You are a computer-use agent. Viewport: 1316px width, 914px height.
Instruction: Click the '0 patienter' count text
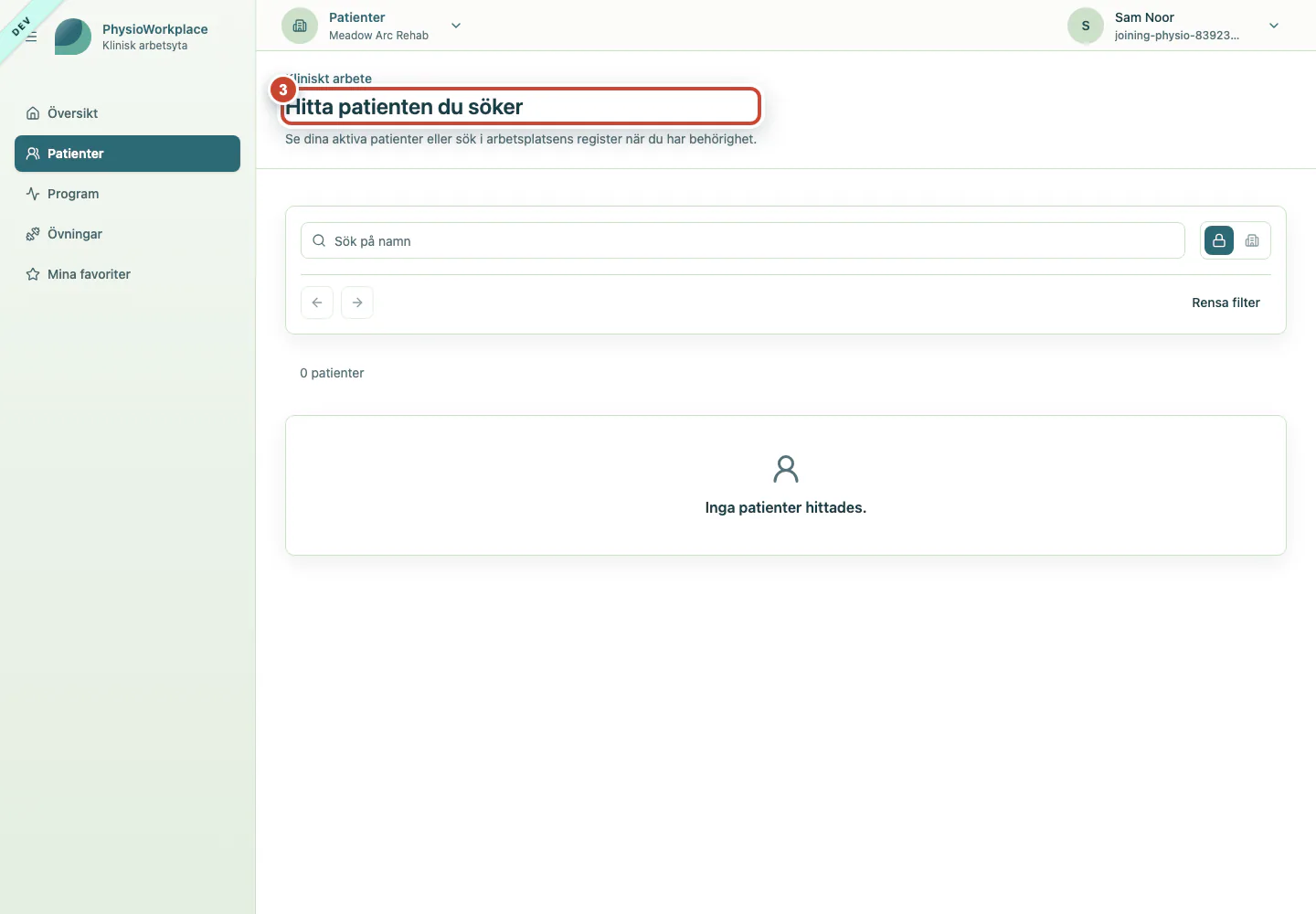(332, 373)
